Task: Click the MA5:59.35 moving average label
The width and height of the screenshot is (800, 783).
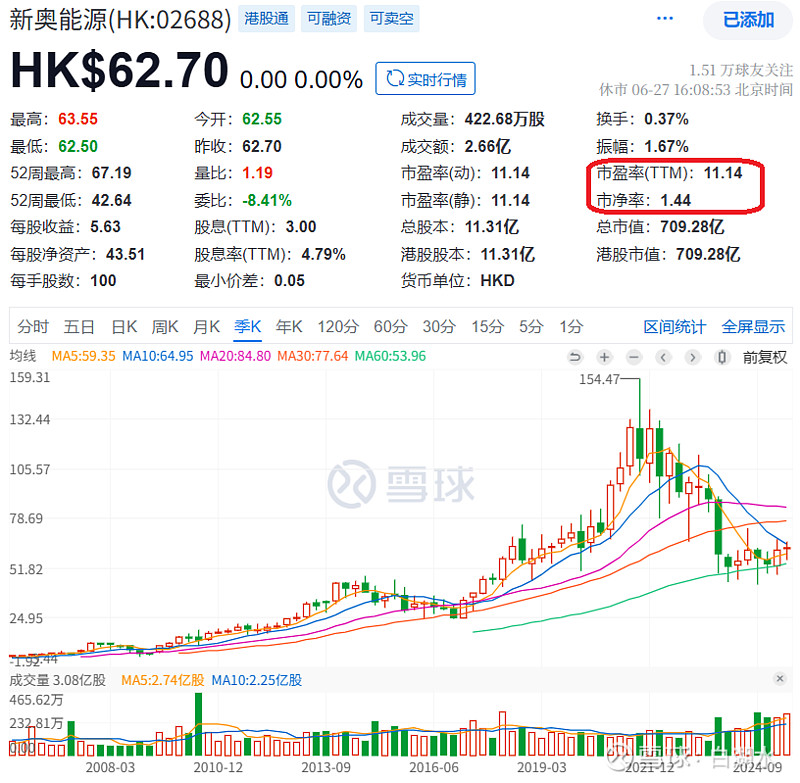Action: (x=84, y=356)
